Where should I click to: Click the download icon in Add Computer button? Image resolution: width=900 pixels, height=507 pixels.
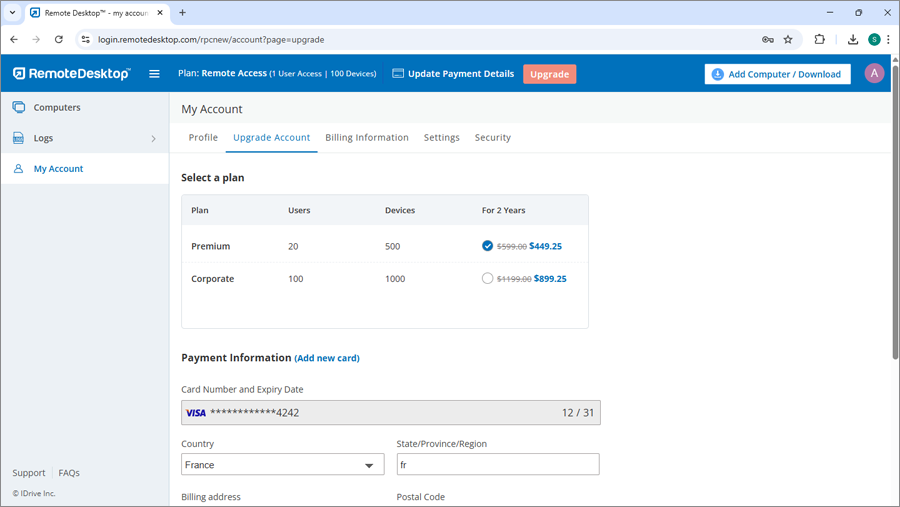coord(717,74)
